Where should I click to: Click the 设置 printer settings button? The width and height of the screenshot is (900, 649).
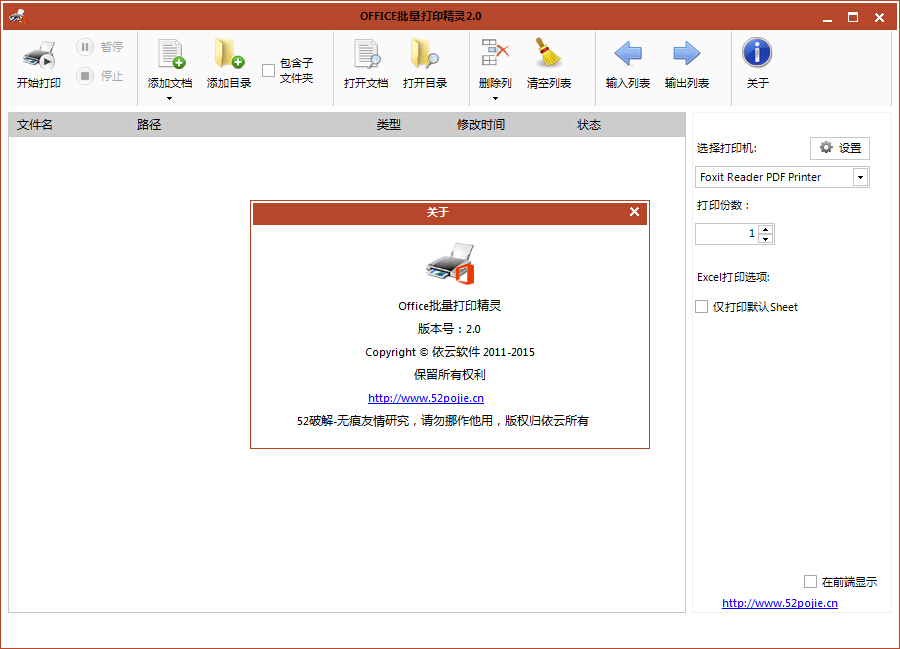(x=839, y=147)
